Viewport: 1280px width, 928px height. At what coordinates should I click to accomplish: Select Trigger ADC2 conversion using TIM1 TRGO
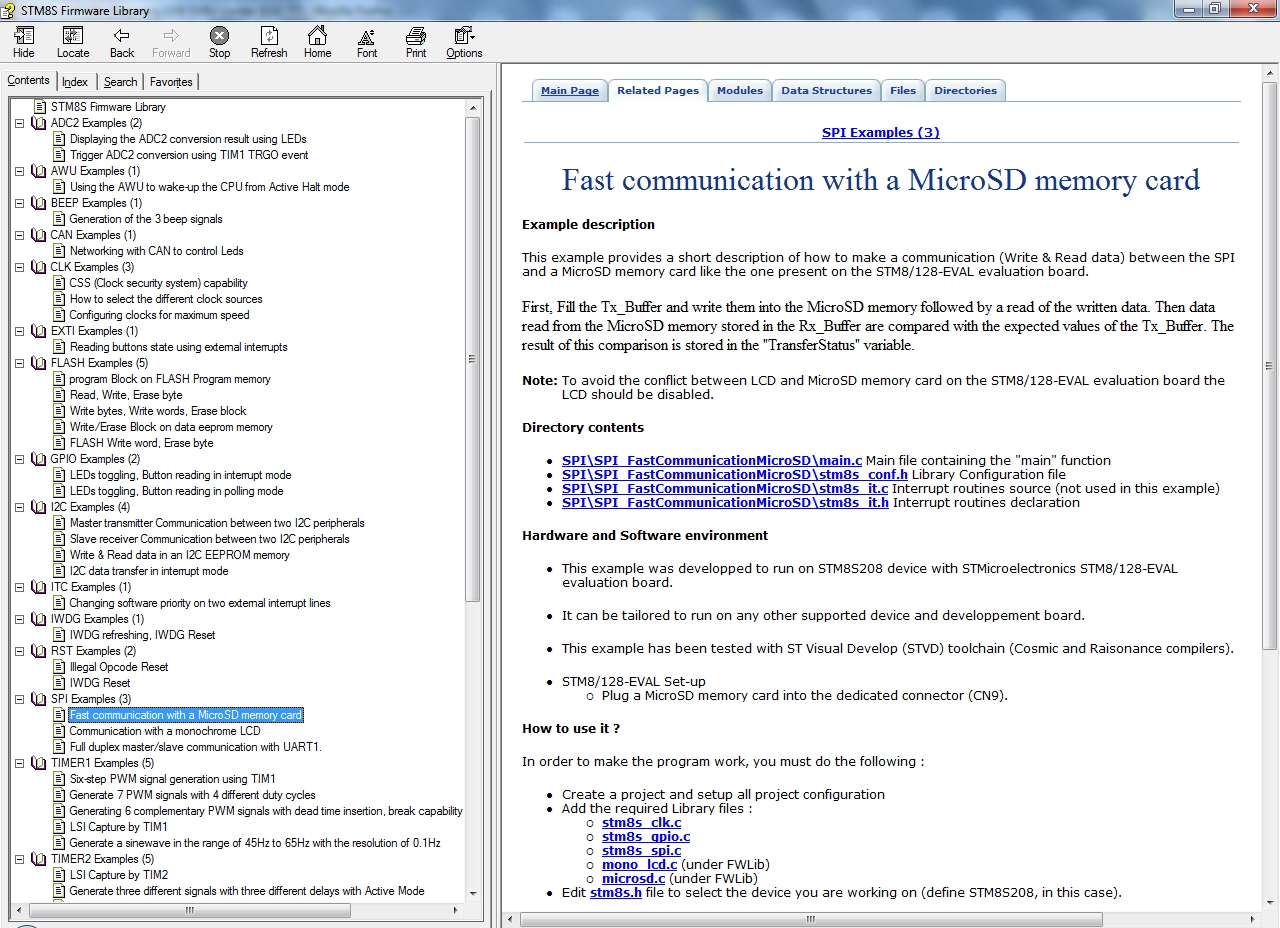pos(189,155)
